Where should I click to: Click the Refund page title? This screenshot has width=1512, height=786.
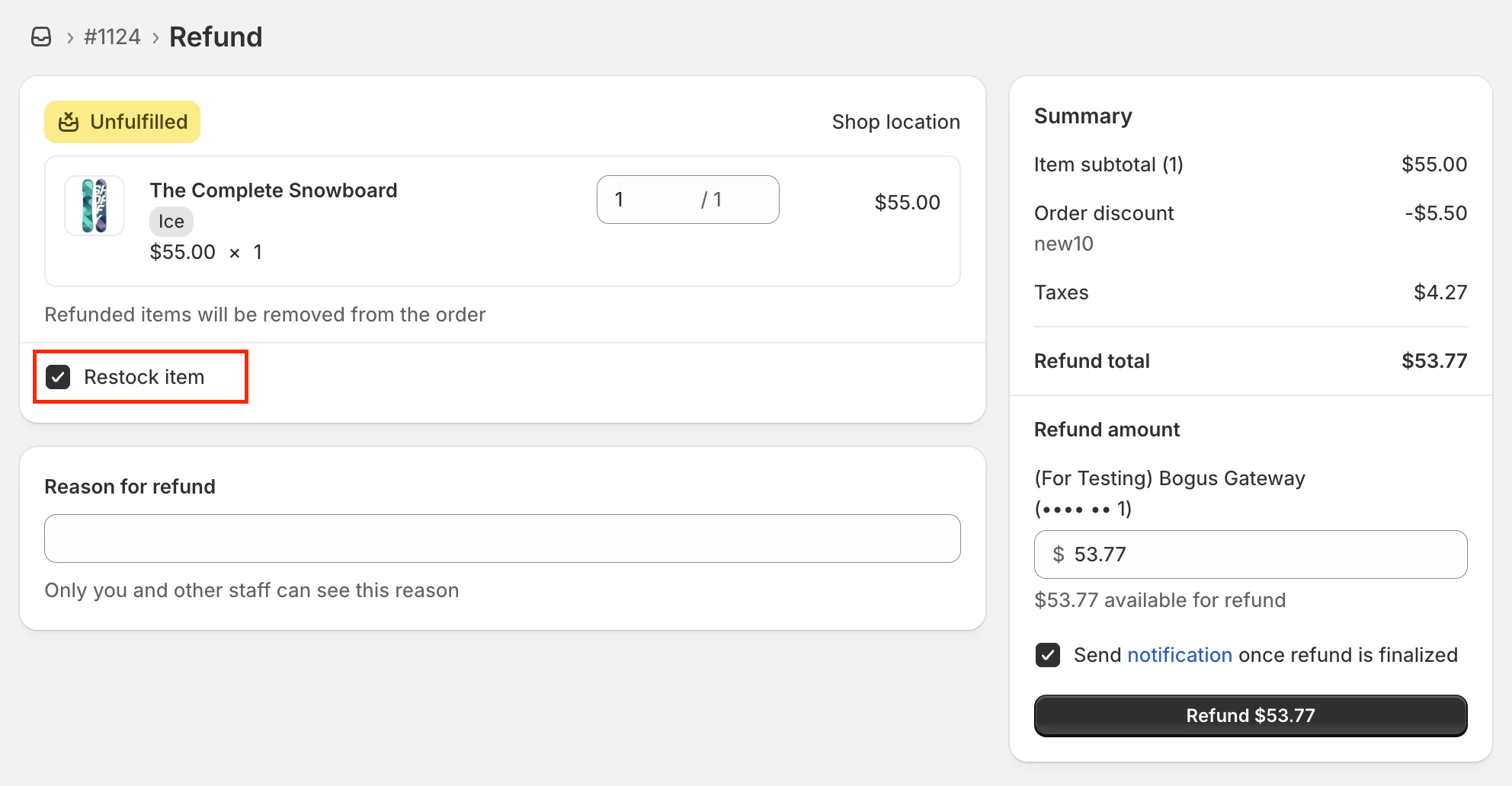[x=216, y=37]
